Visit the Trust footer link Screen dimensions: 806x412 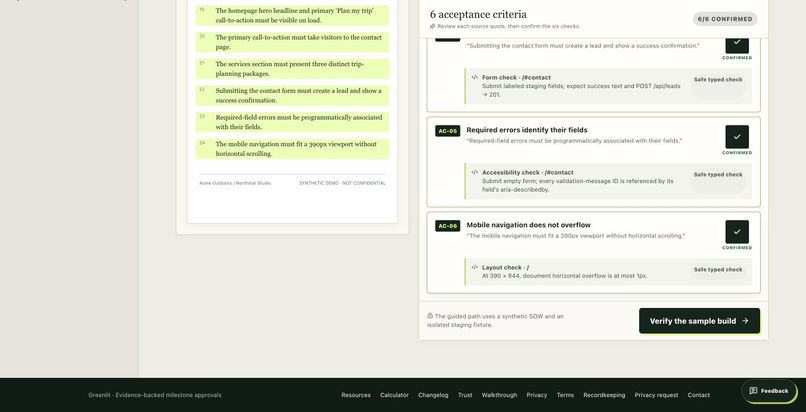(465, 395)
